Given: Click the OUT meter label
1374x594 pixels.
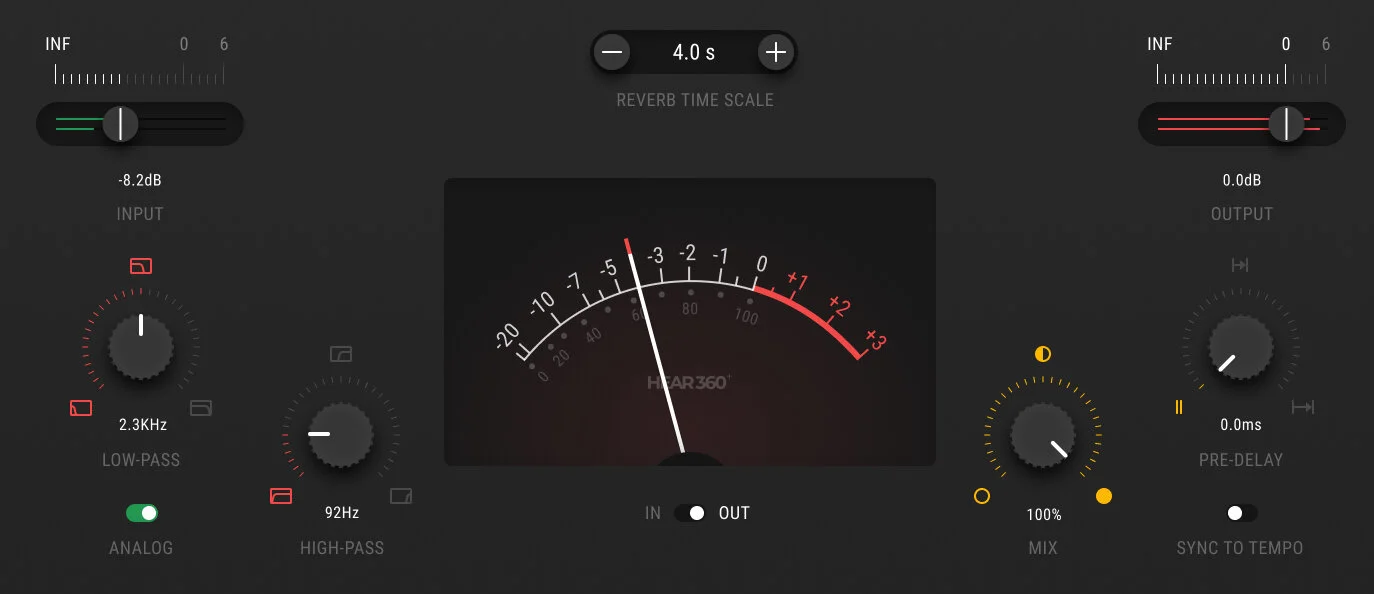Looking at the screenshot, I should (x=734, y=513).
